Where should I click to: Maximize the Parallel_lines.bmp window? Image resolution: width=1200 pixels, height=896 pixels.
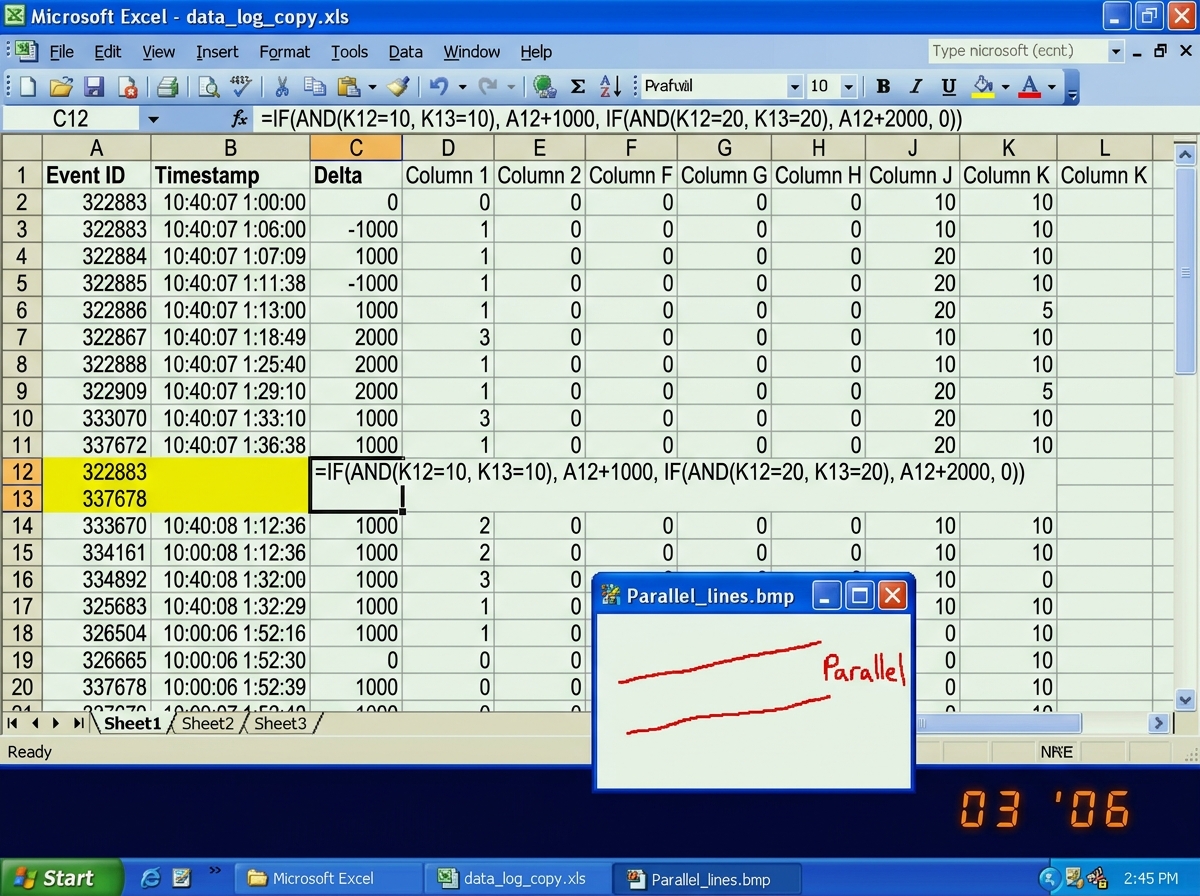[860, 596]
